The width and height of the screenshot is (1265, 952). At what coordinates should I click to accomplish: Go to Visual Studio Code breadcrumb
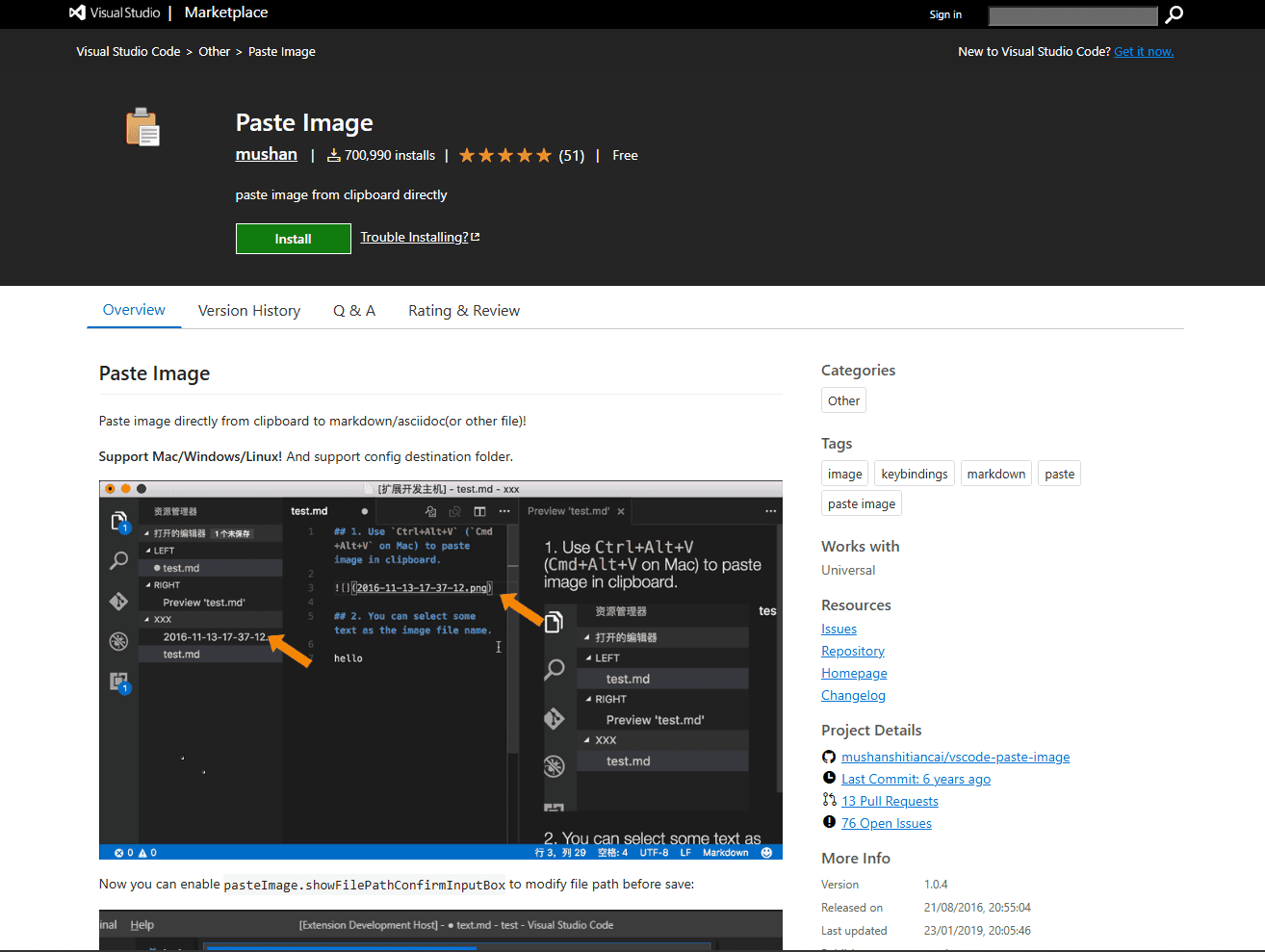pos(128,52)
